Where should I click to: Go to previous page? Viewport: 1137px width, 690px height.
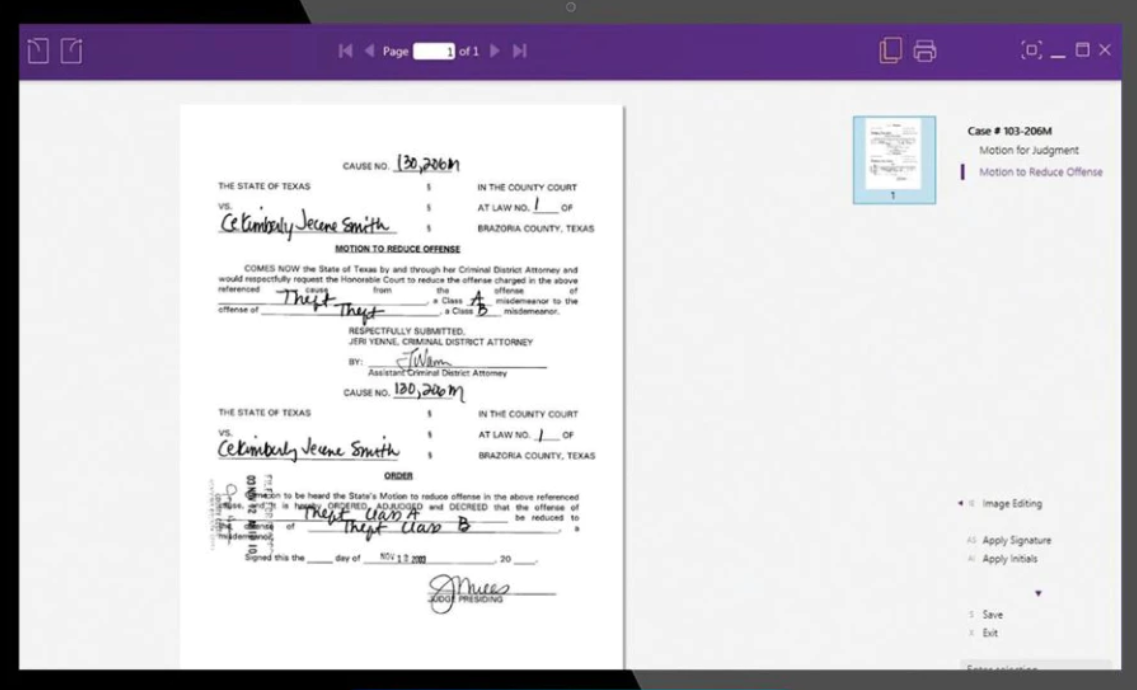pos(369,51)
